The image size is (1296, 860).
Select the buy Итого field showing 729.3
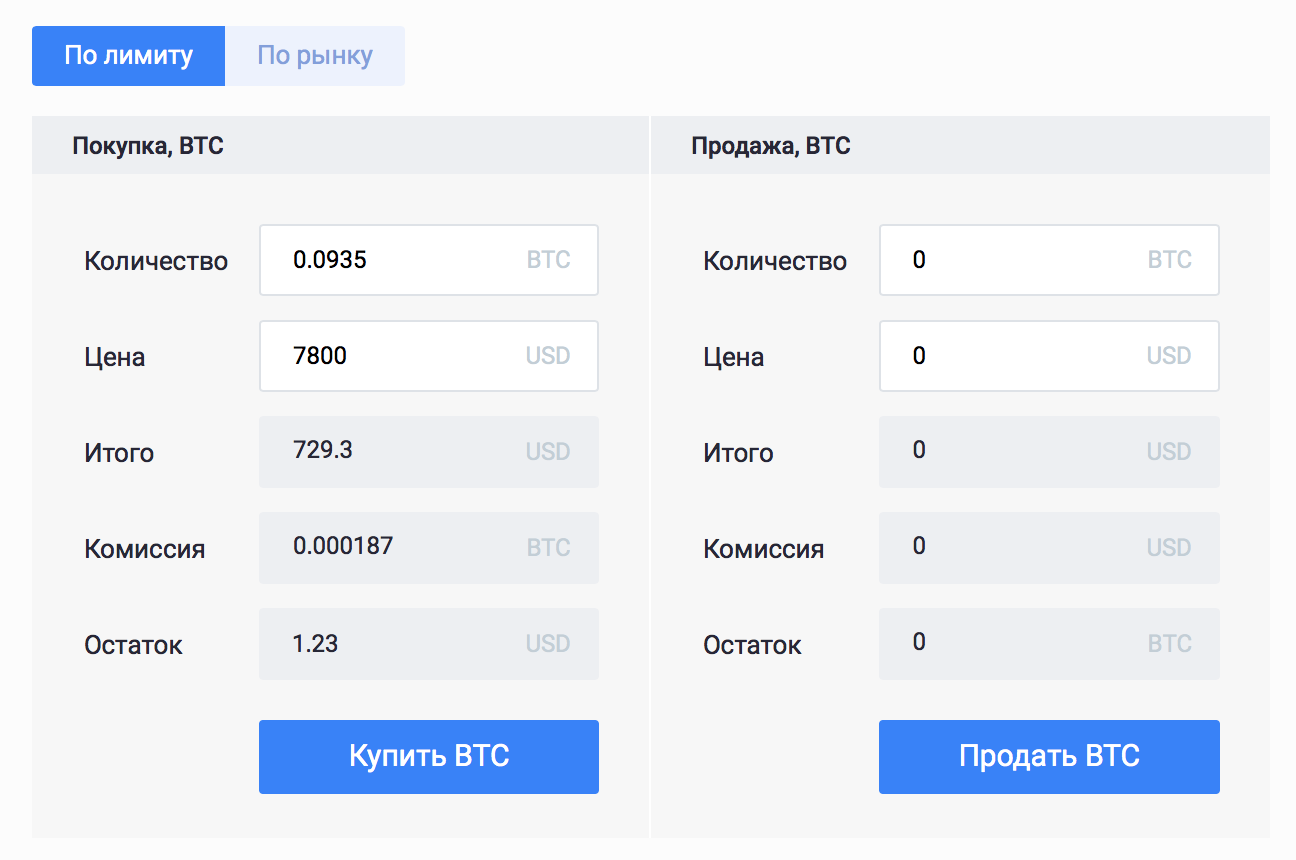pos(400,452)
